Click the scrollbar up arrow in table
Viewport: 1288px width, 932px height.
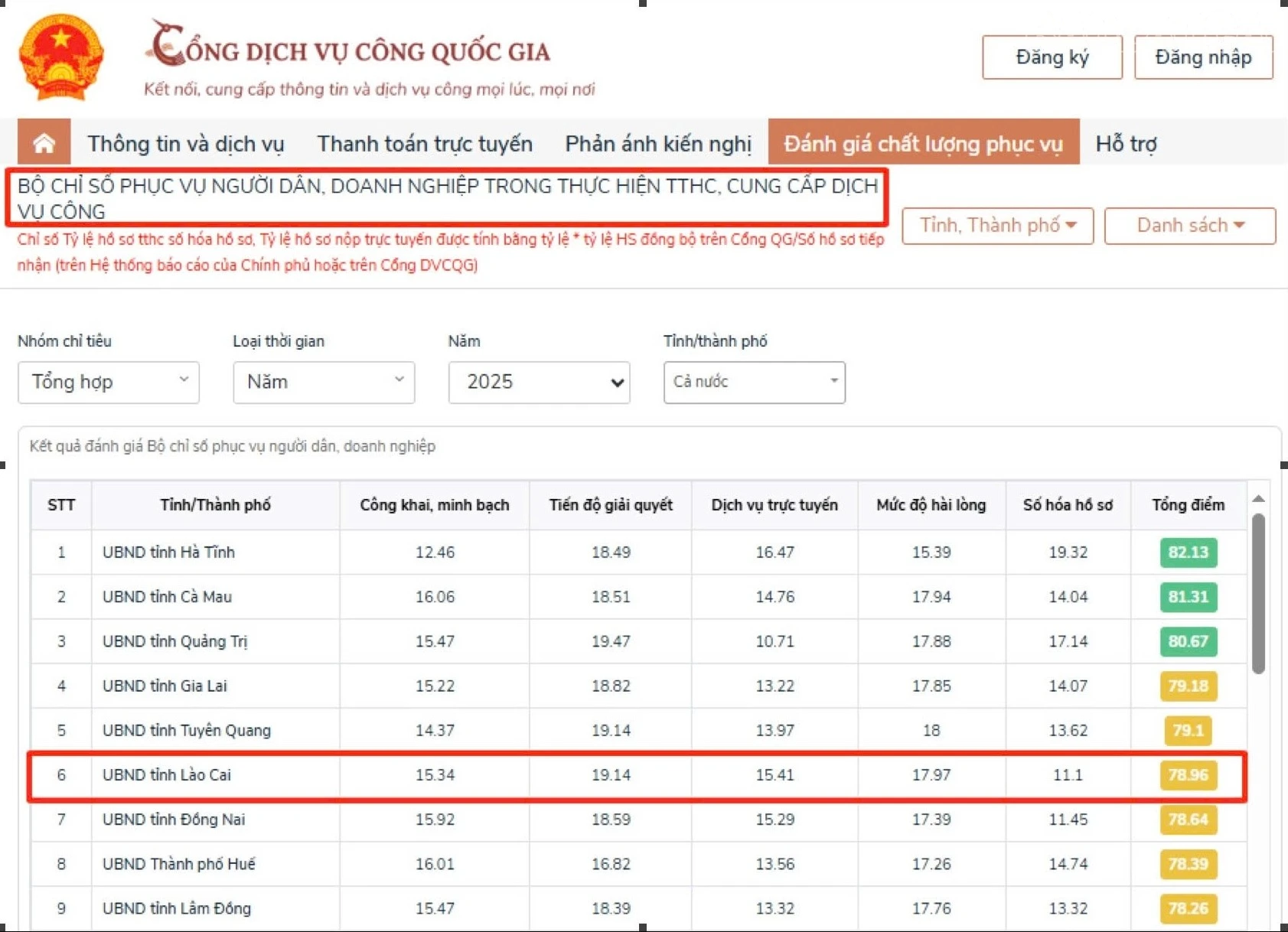1258,499
